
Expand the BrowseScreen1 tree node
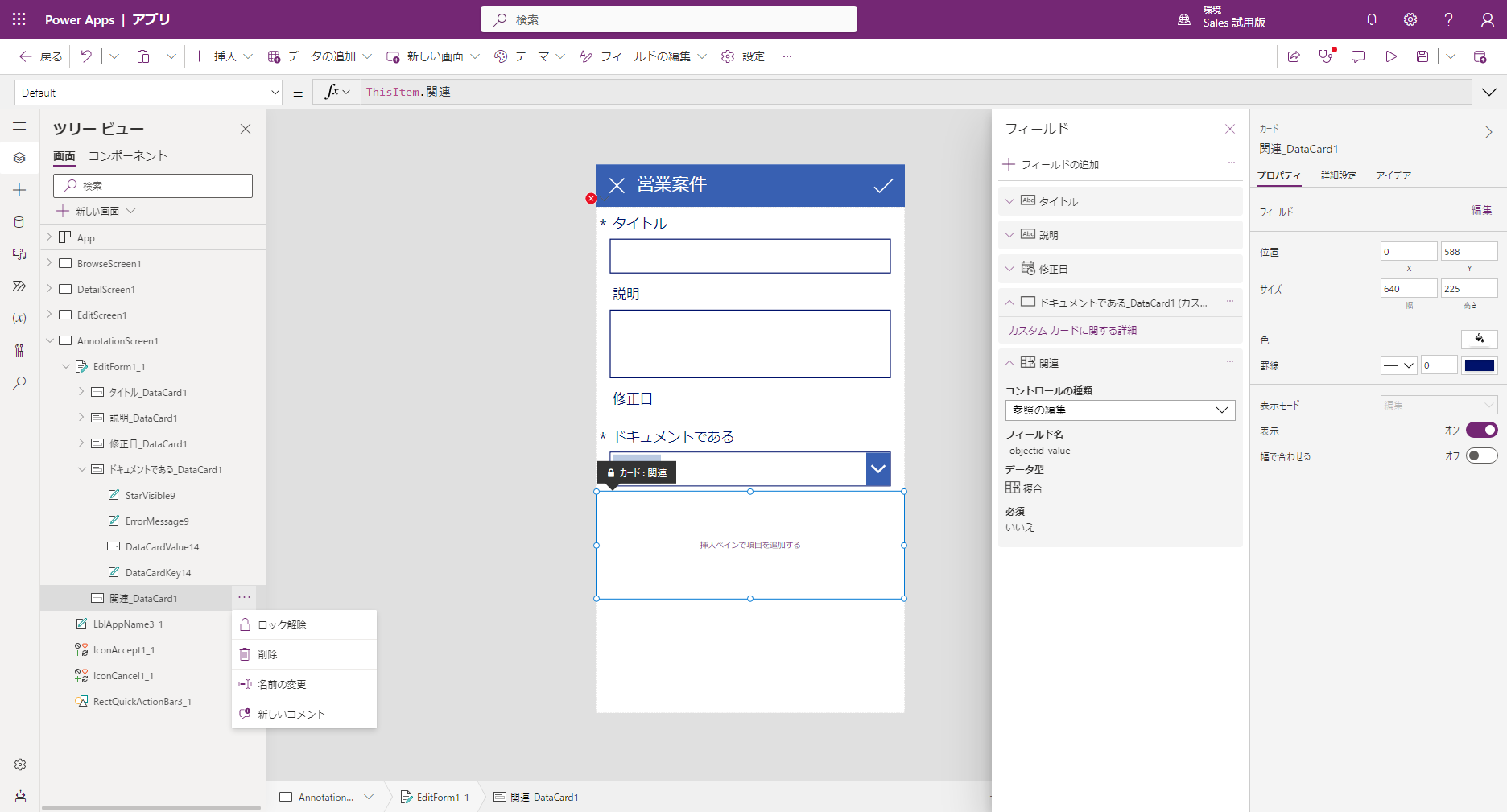pyautogui.click(x=49, y=263)
